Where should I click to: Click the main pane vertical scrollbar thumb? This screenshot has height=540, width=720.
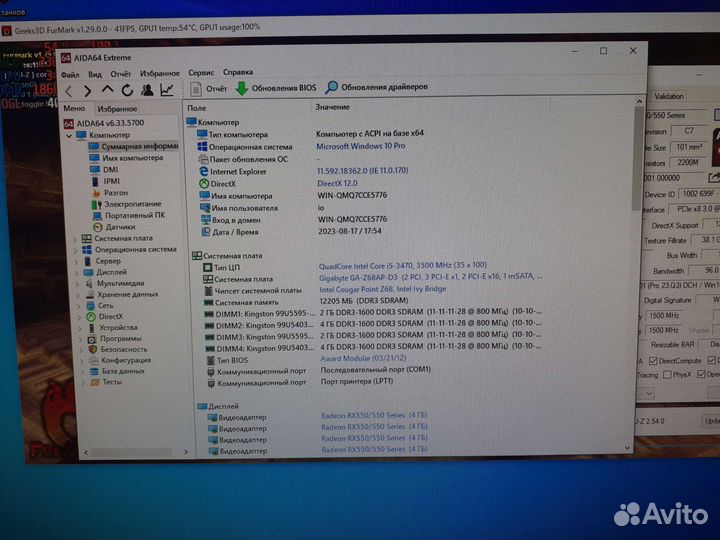tap(638, 158)
